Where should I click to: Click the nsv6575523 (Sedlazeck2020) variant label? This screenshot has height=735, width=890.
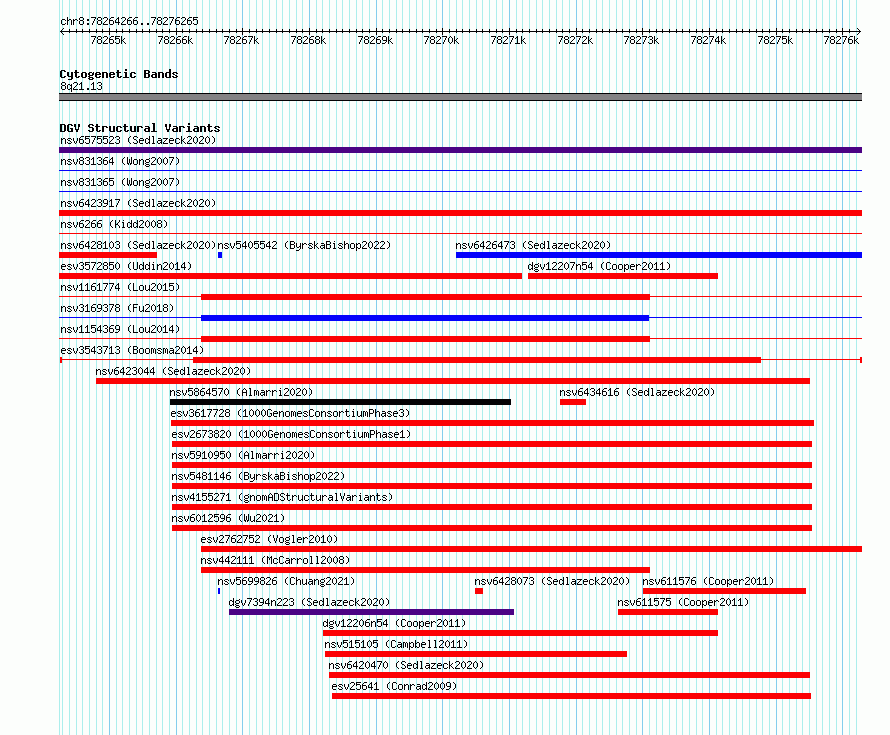click(138, 140)
